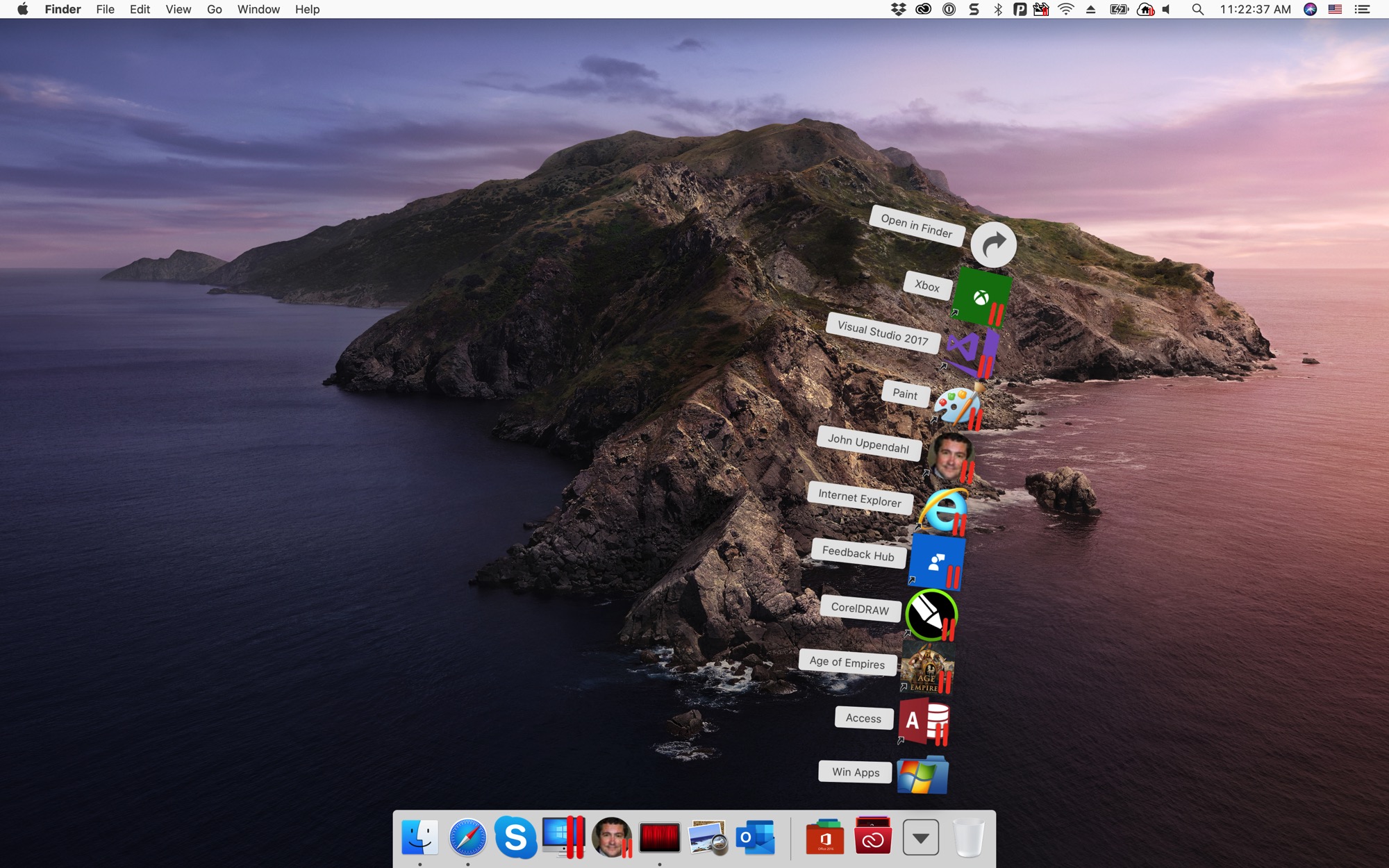Expand the Downloads stack in the Dock
Image resolution: width=1389 pixels, height=868 pixels.
pos(920,838)
